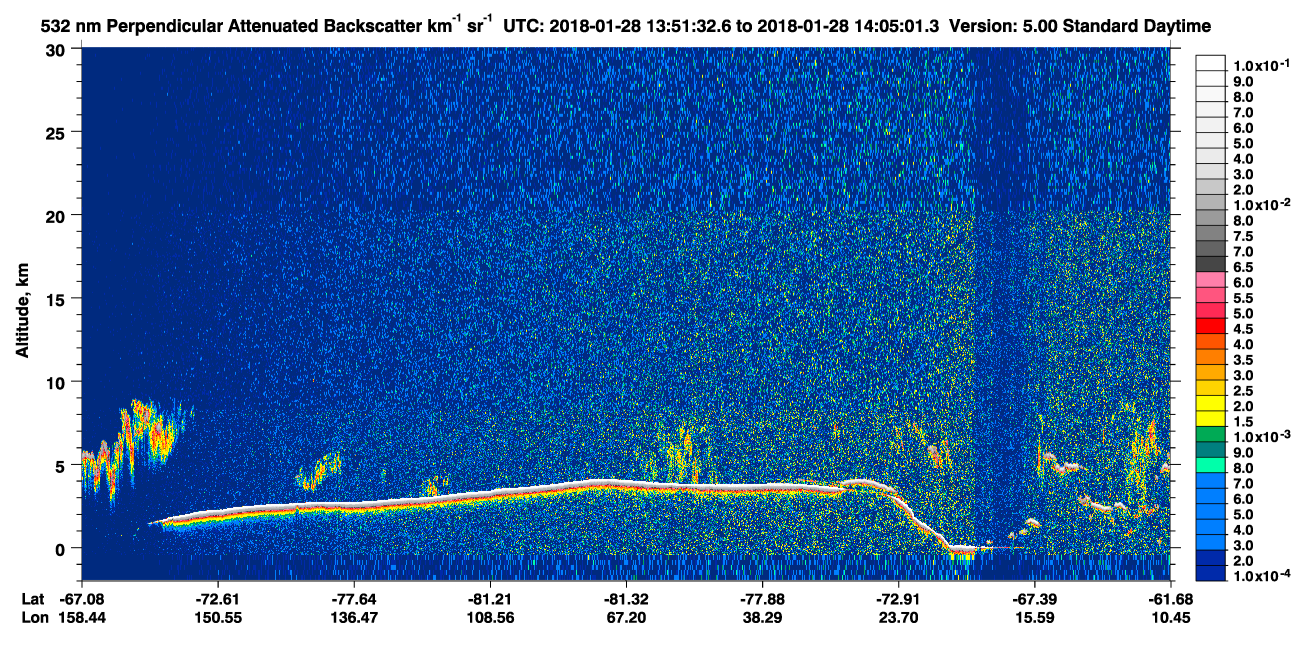
Task: Click the "Lon" row label
Action: [34, 618]
